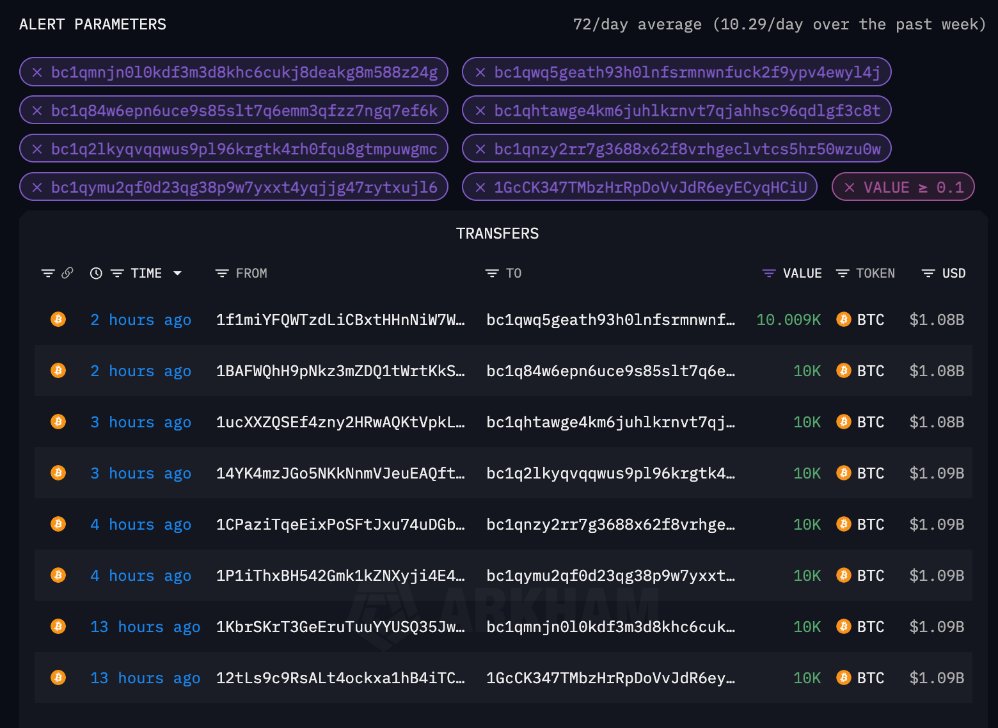Remove the VALUE ≥ 0.1 filter
The width and height of the screenshot is (998, 728).
[x=849, y=187]
